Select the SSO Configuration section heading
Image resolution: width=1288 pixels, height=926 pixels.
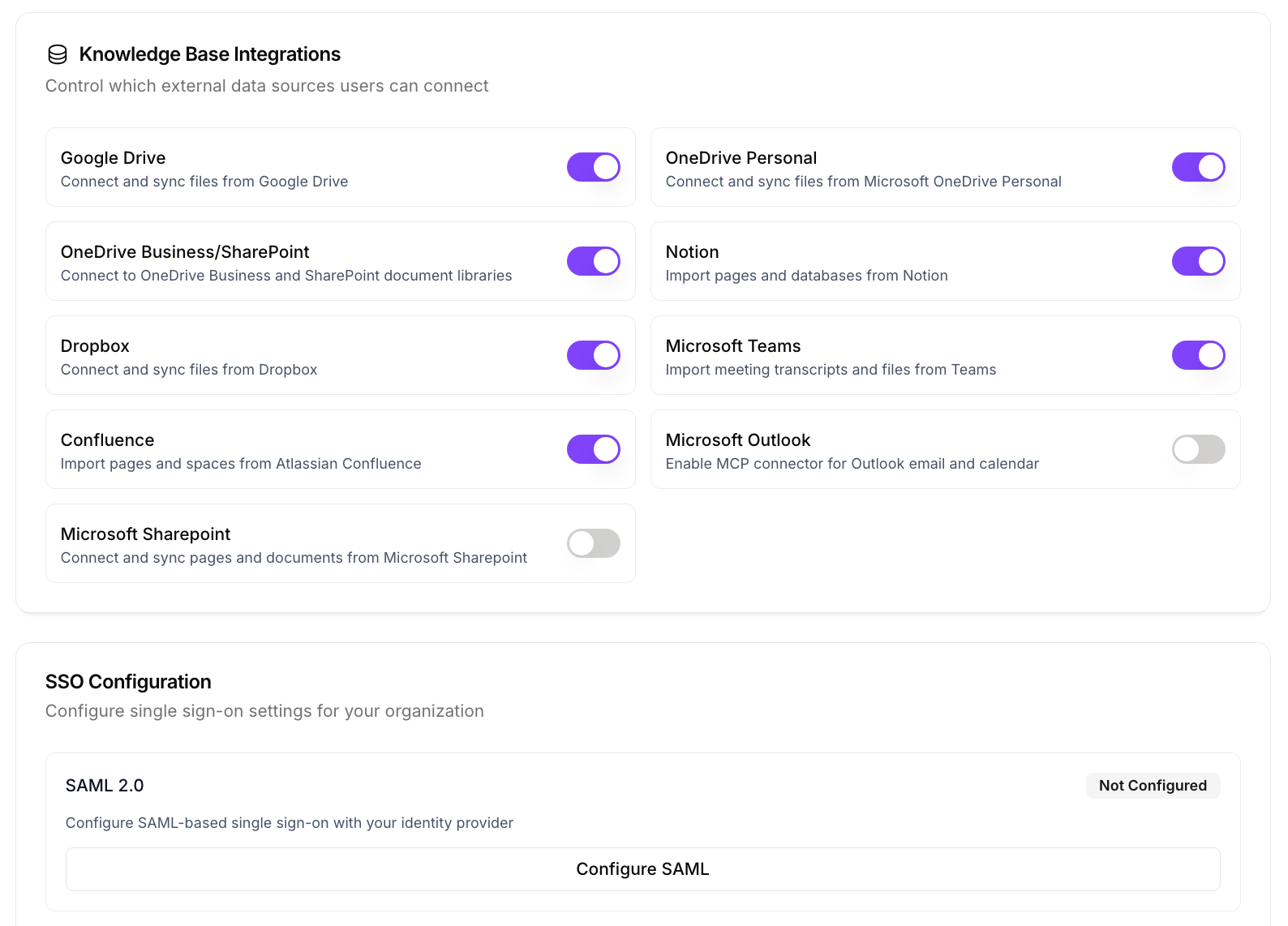tap(128, 682)
